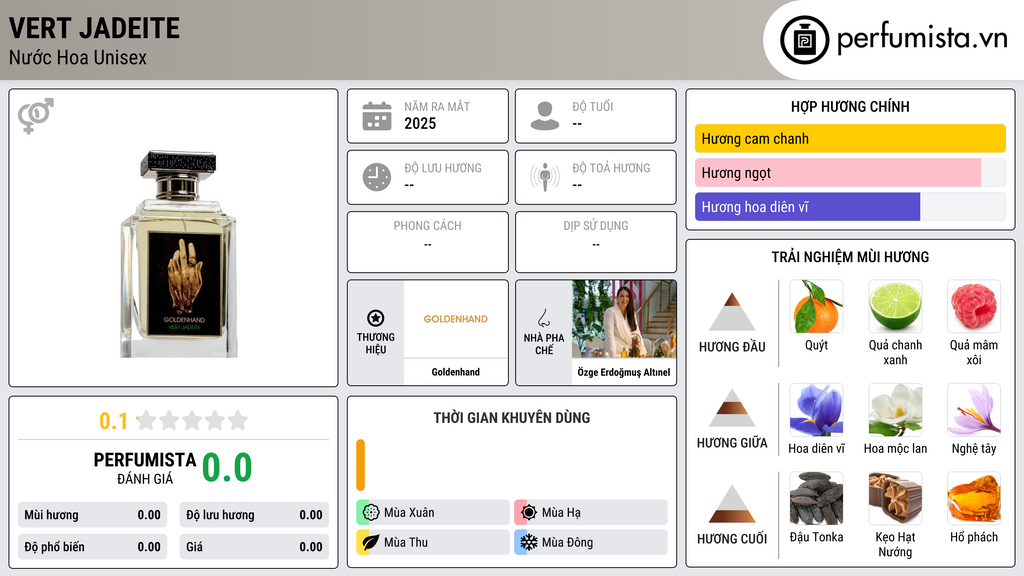This screenshot has width=1024, height=576.
Task: Click the Nước Hoa Unisex subtitle
Action: [x=78, y=57]
